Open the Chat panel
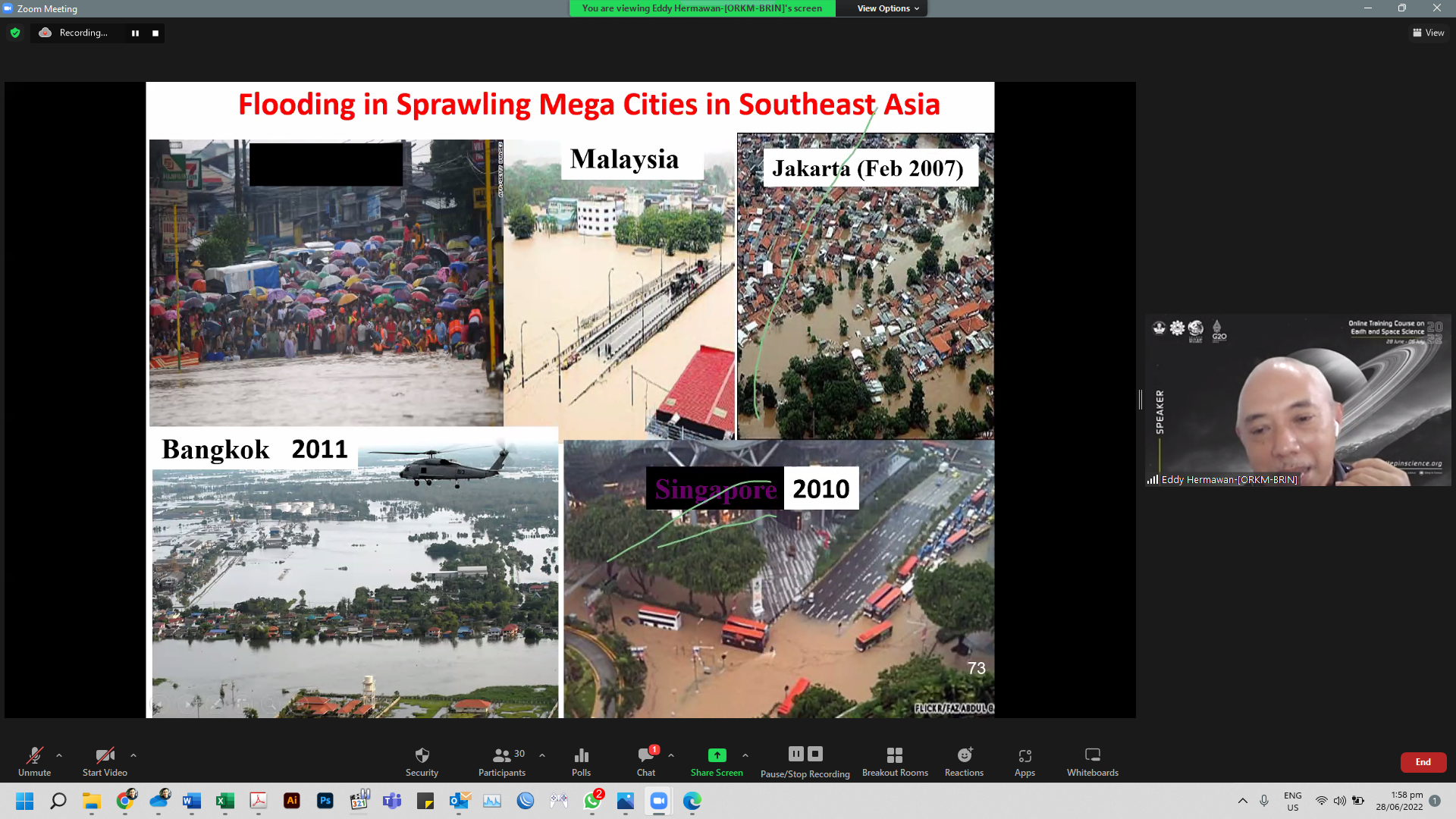The image size is (1456, 819). [x=646, y=755]
